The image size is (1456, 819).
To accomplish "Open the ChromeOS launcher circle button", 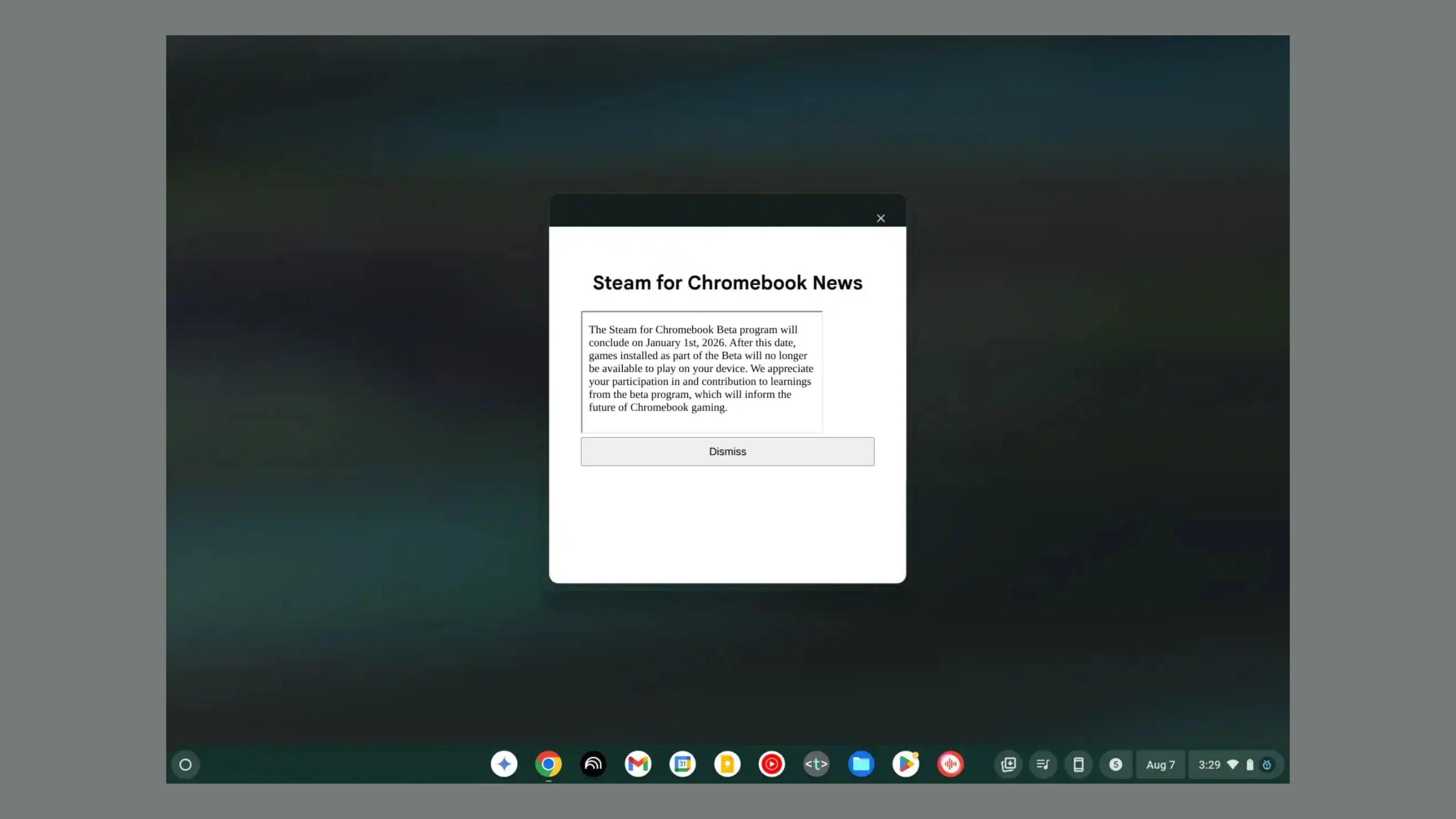I will pyautogui.click(x=186, y=764).
